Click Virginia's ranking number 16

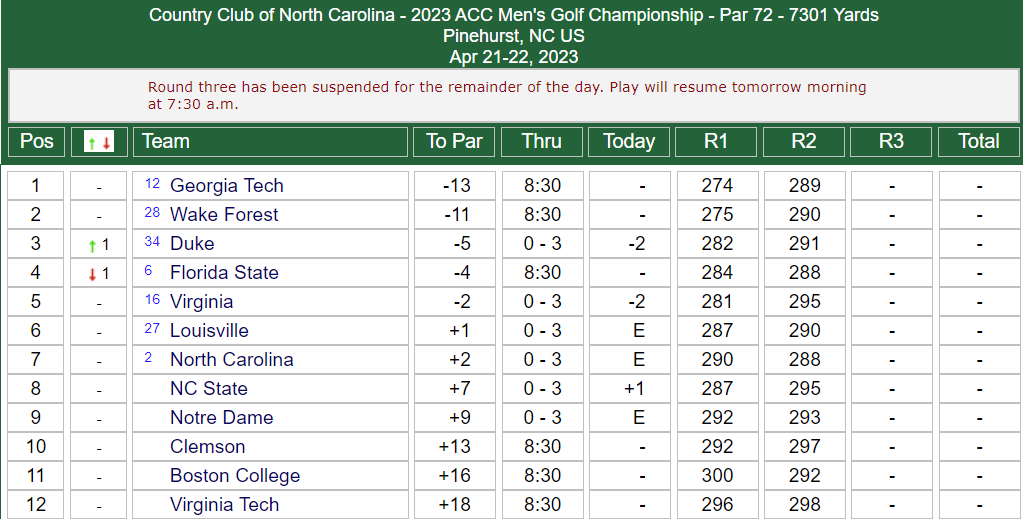click(152, 299)
